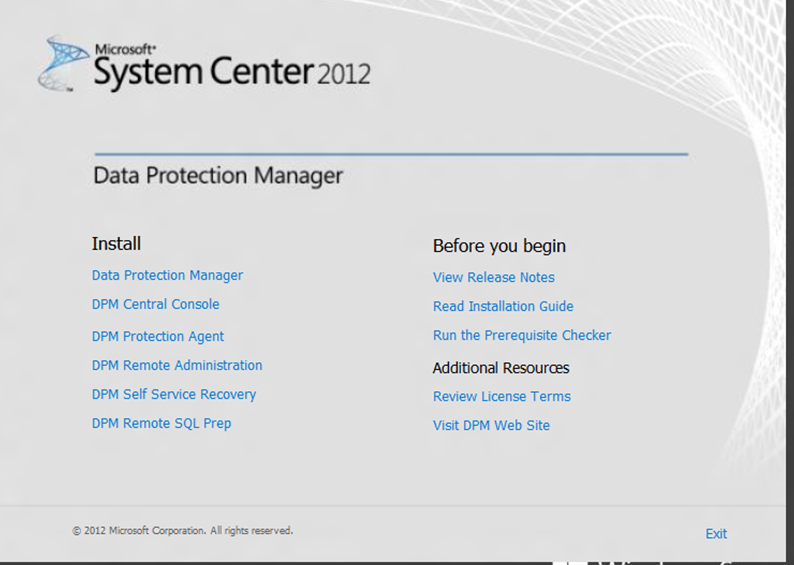Exit the setup splash screen

tap(716, 534)
